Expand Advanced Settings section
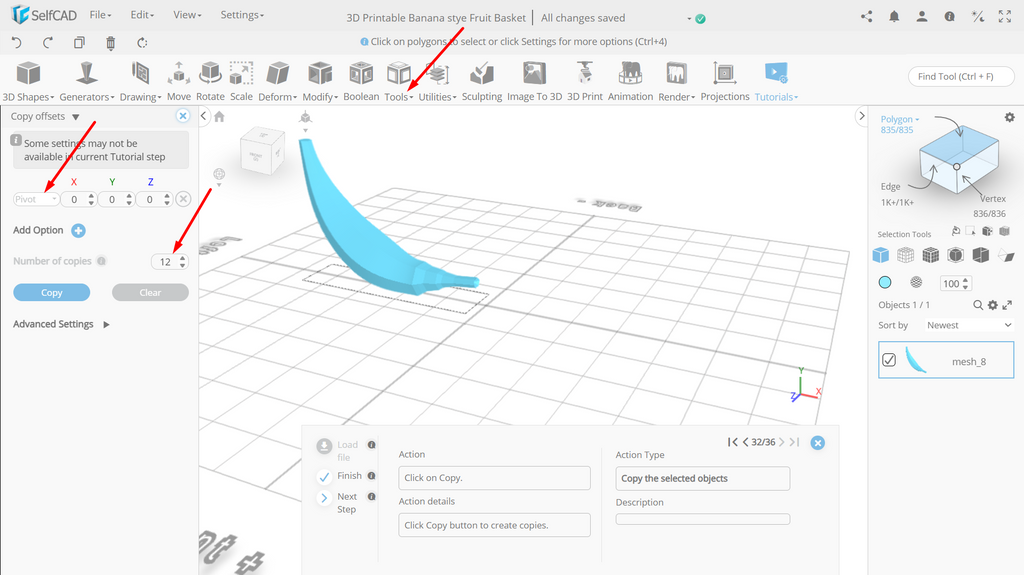Screen dimensions: 1024x575 coord(61,324)
